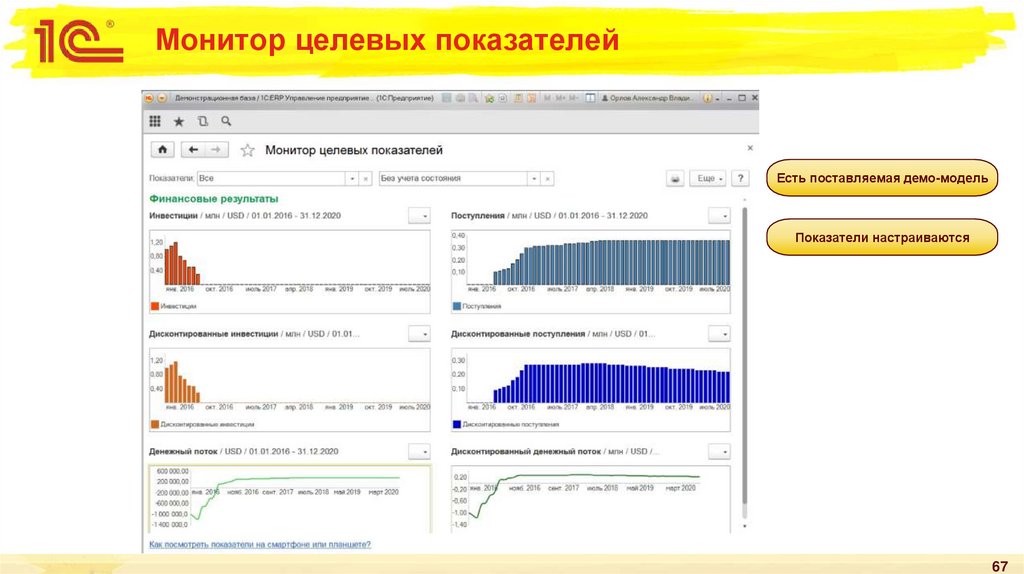Open the Еще menu button
Image resolution: width=1024 pixels, height=574 pixels.
point(708,178)
